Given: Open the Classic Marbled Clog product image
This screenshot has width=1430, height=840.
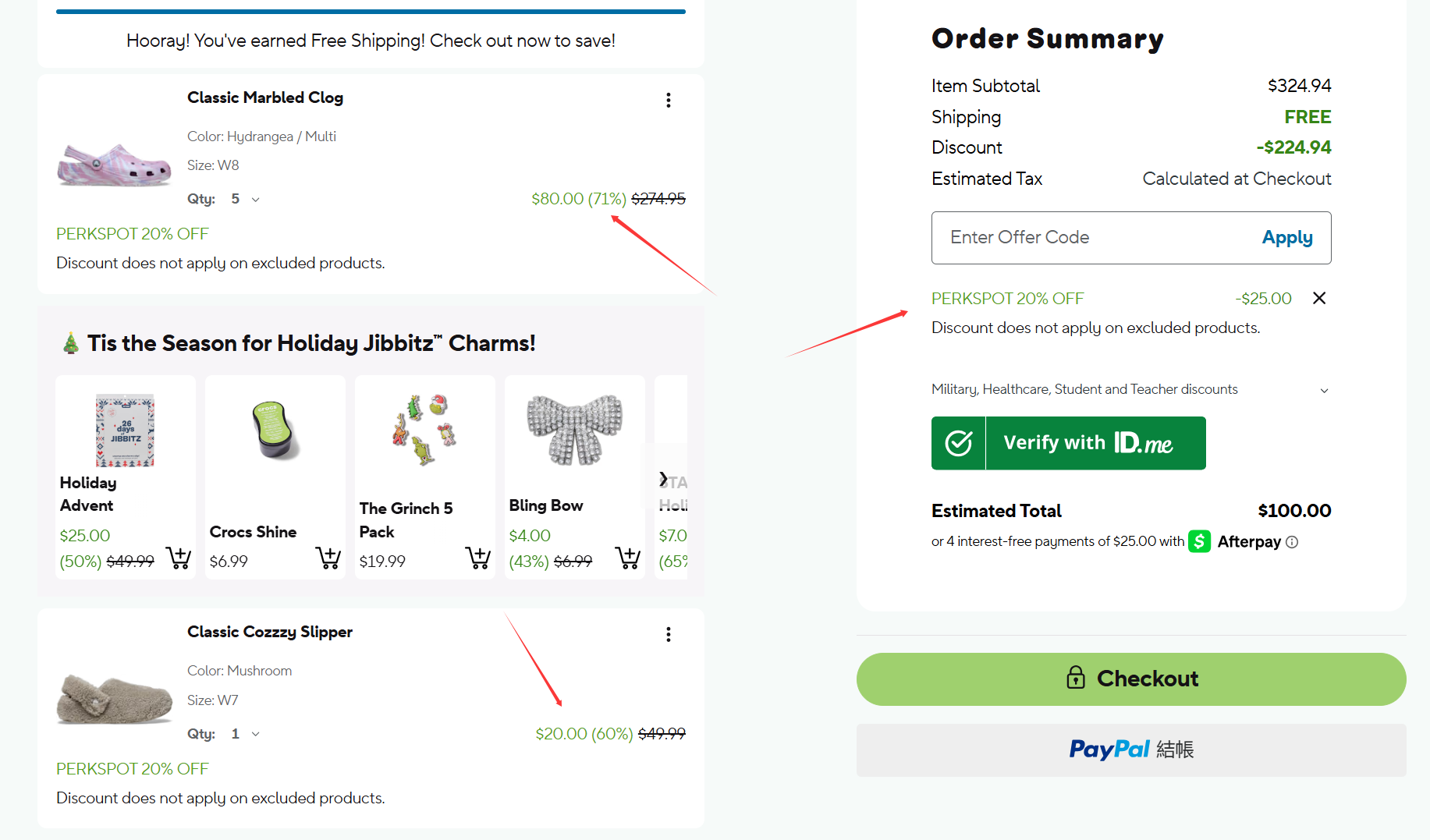Looking at the screenshot, I should [x=114, y=165].
